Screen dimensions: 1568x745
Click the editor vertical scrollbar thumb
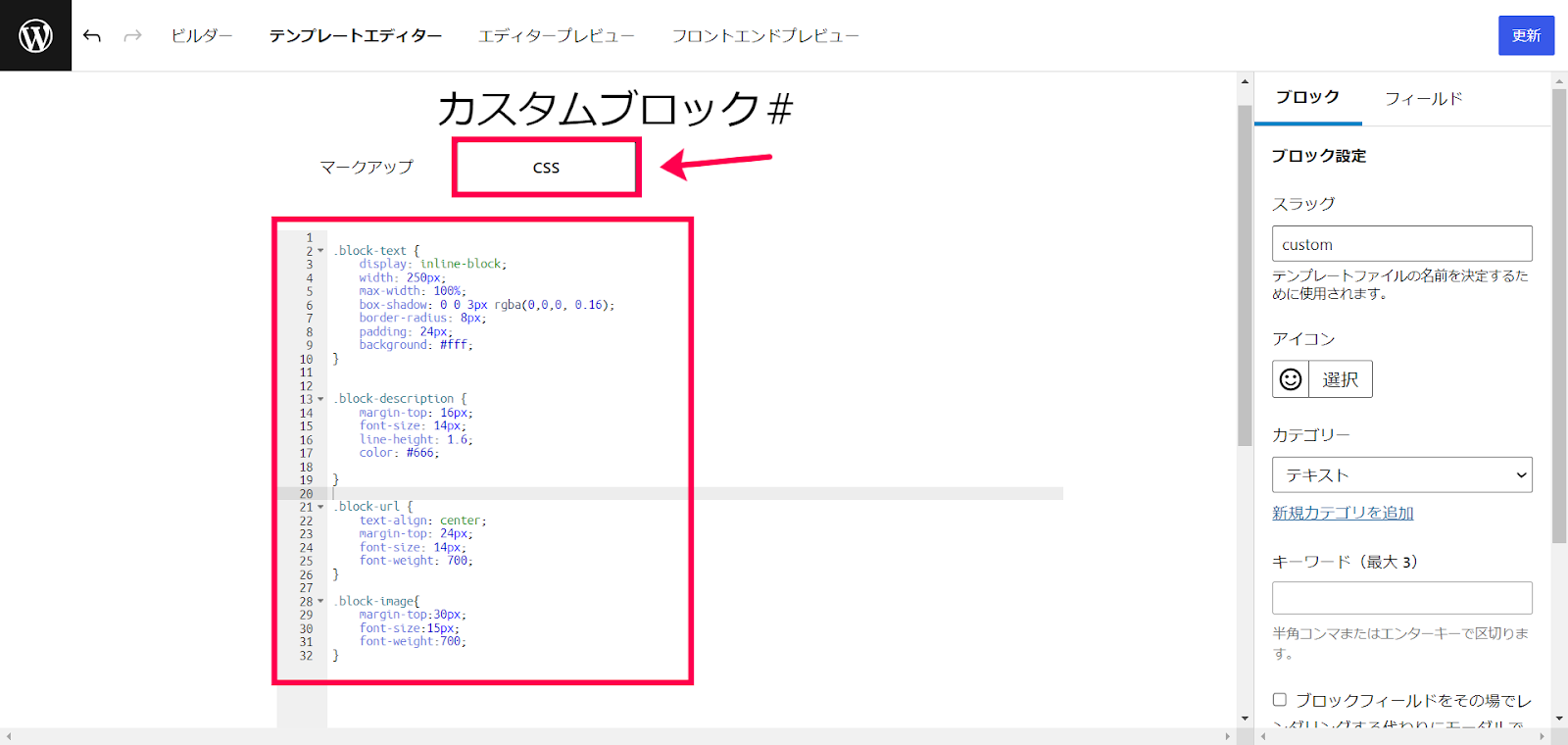[x=1245, y=274]
